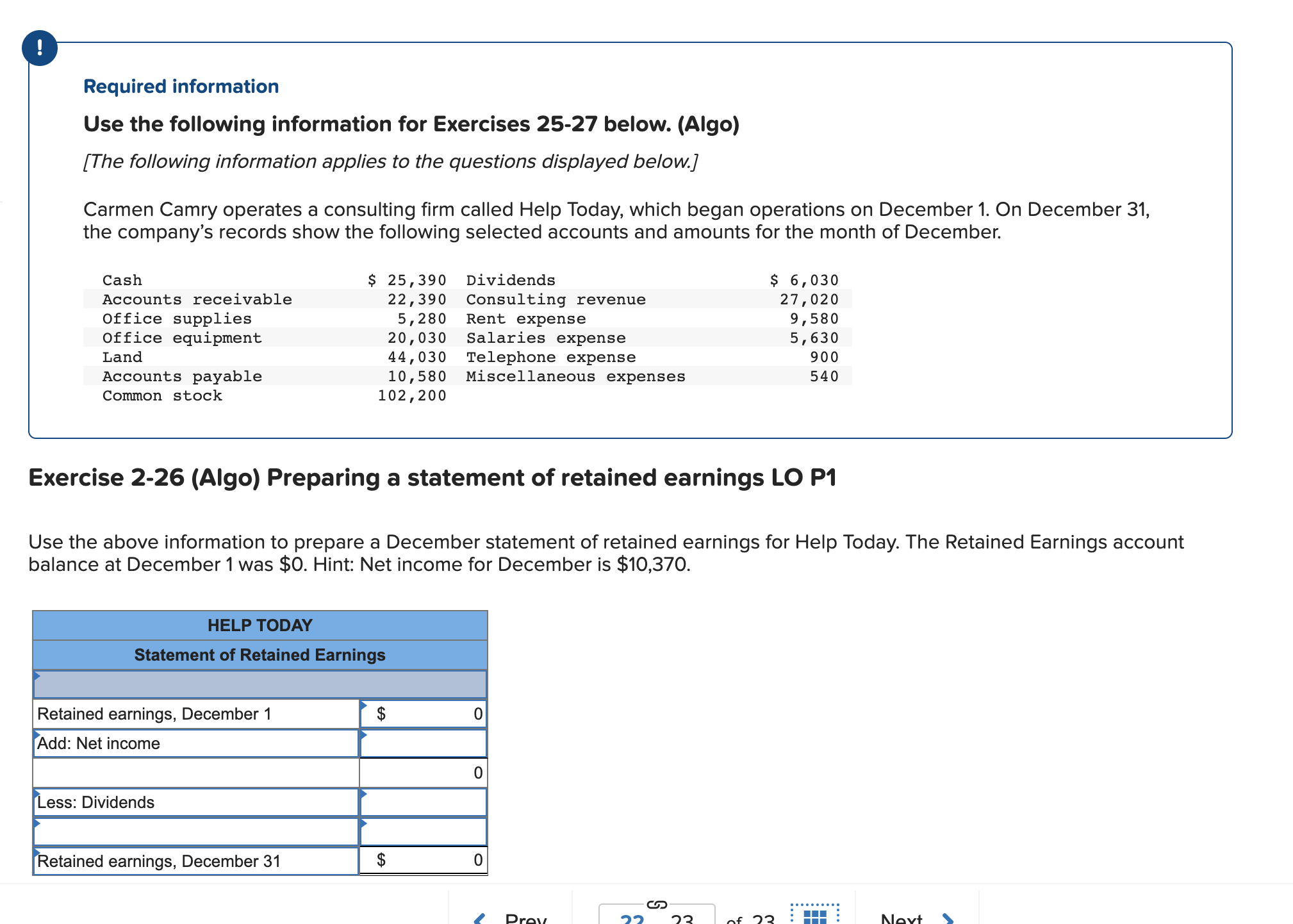
Task: Click the Prev left chevron
Action: tap(479, 918)
